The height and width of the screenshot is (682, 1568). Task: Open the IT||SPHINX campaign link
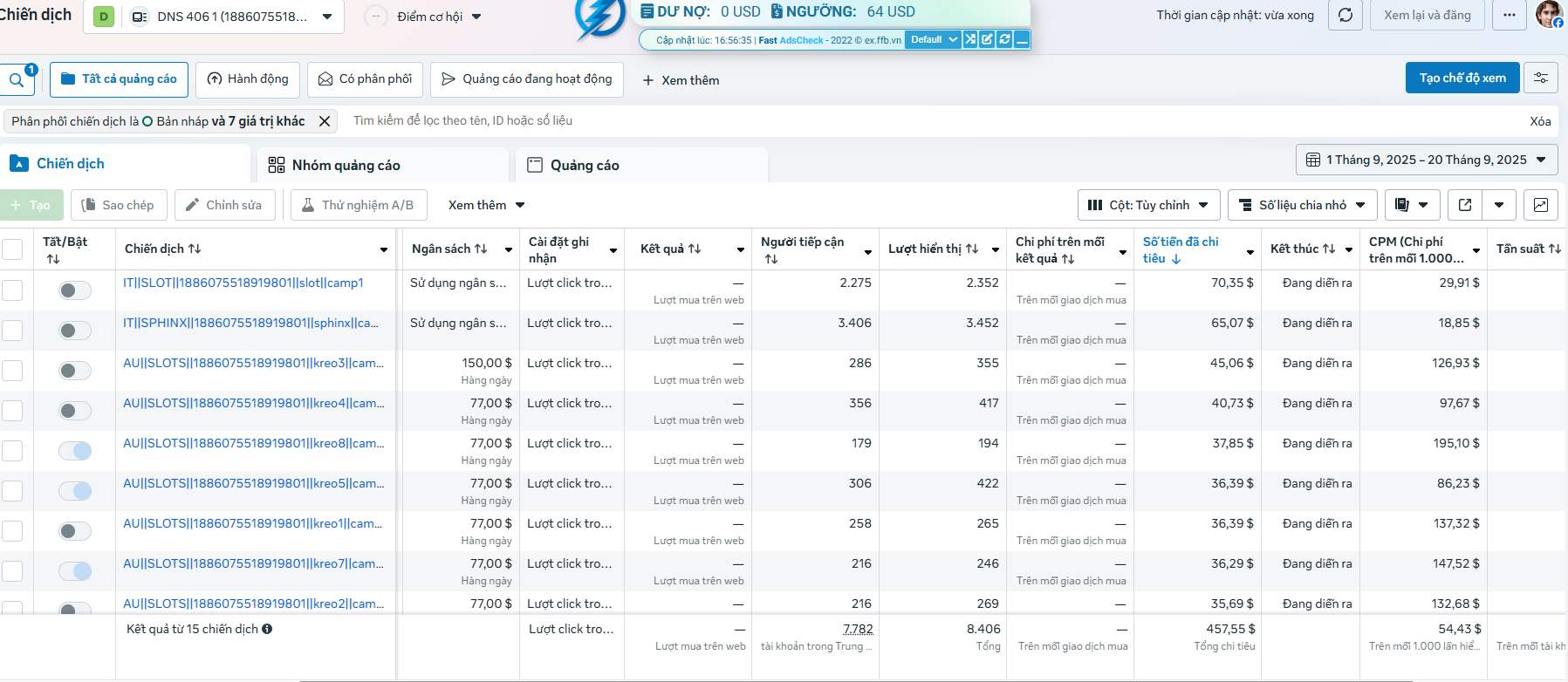pyautogui.click(x=250, y=323)
